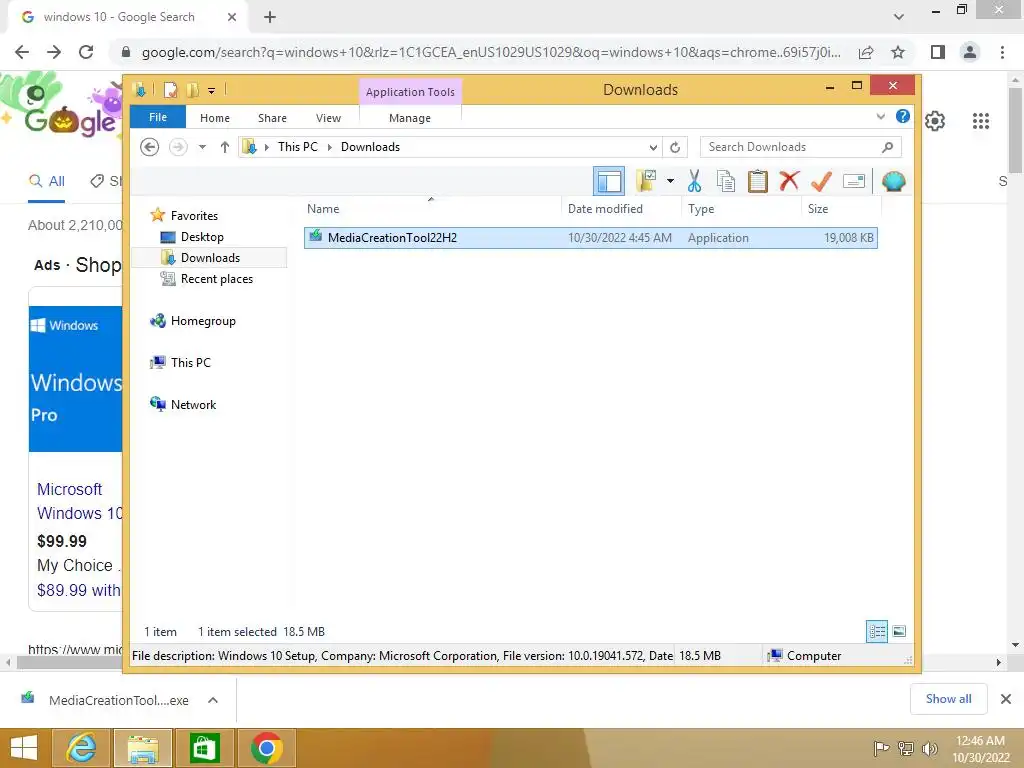This screenshot has width=1024, height=768.
Task: Click the search magnifier in Explorer
Action: (887, 147)
